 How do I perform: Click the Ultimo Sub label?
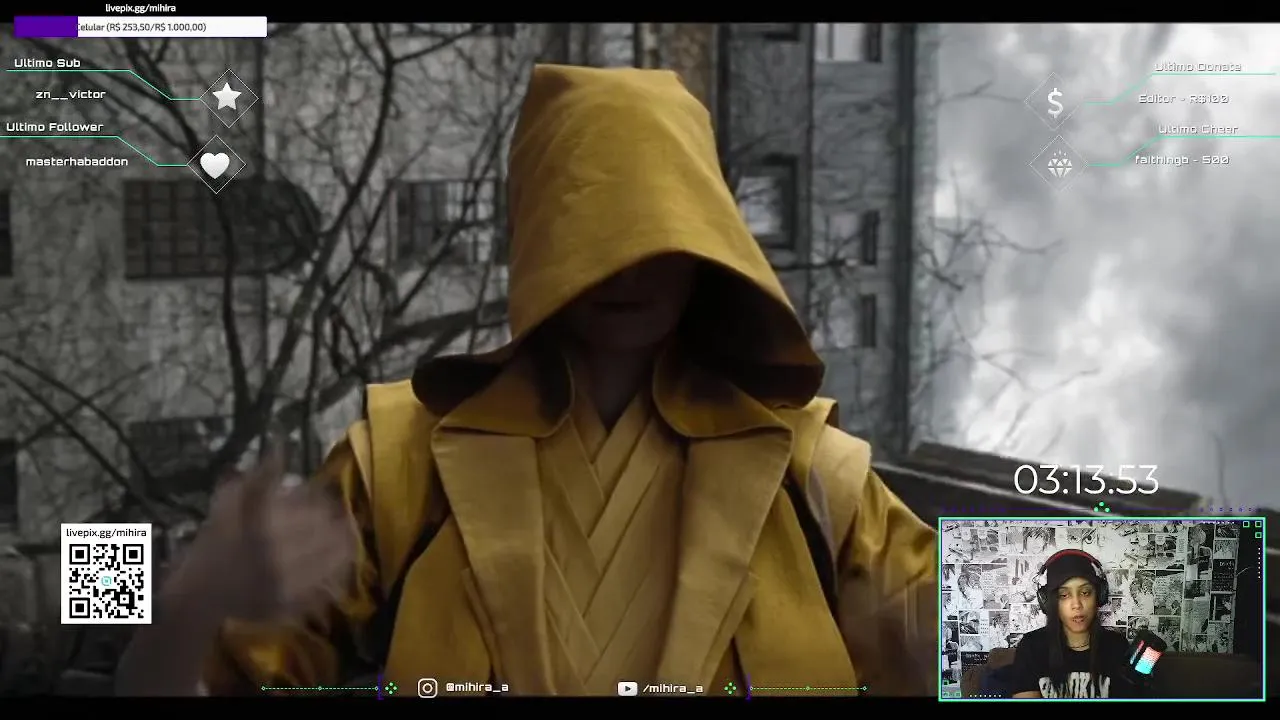[x=47, y=63]
